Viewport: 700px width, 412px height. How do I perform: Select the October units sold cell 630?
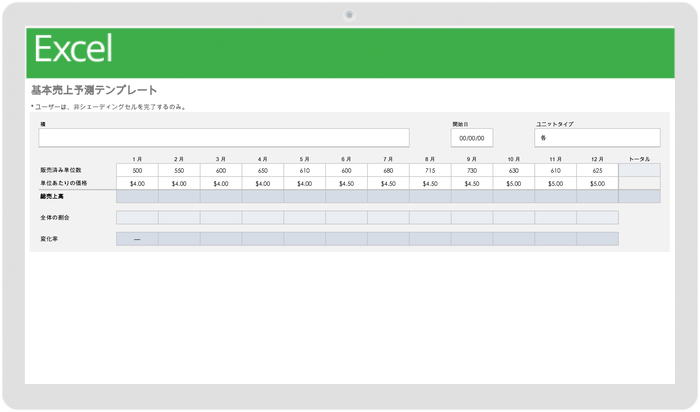(514, 170)
